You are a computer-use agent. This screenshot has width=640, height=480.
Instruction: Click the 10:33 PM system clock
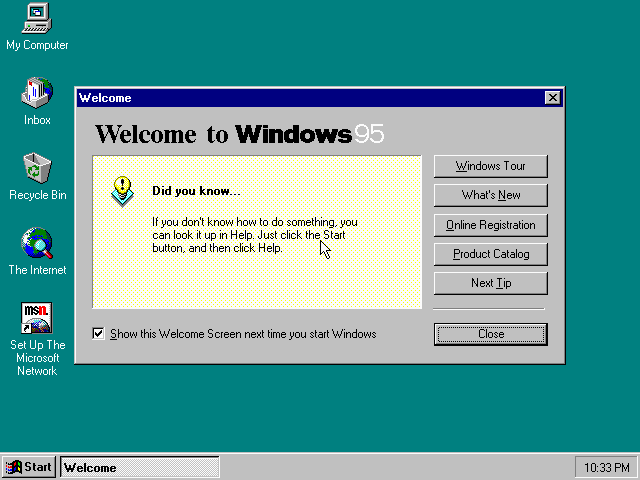606,467
